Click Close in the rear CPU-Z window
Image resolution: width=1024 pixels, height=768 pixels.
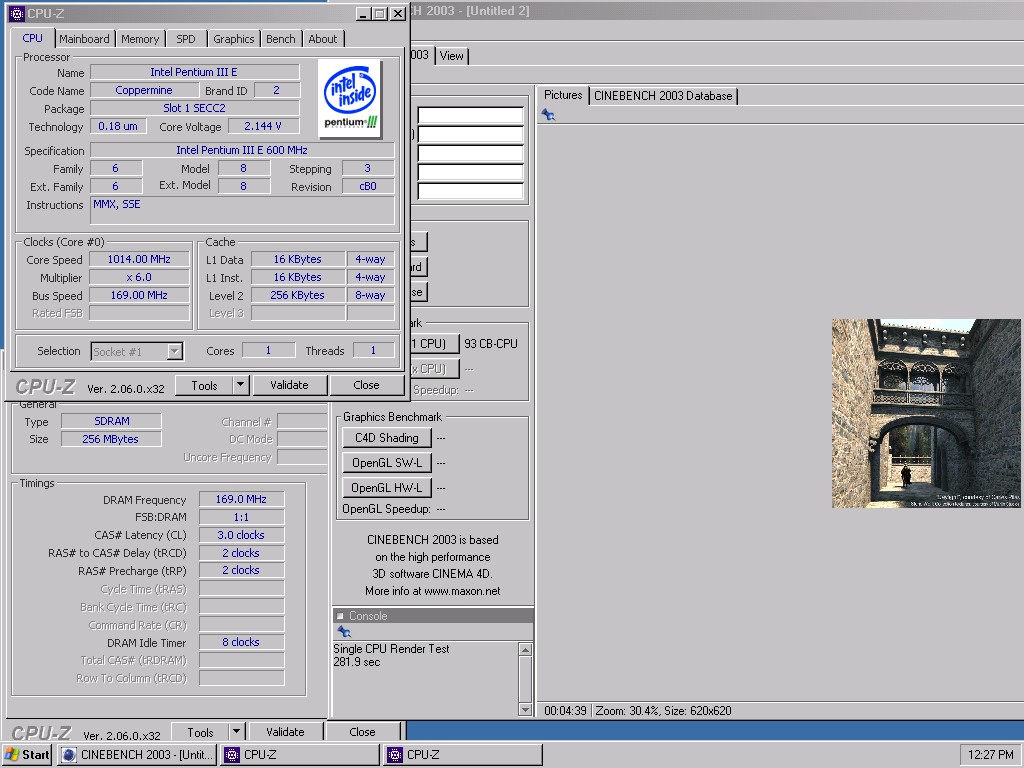click(362, 732)
